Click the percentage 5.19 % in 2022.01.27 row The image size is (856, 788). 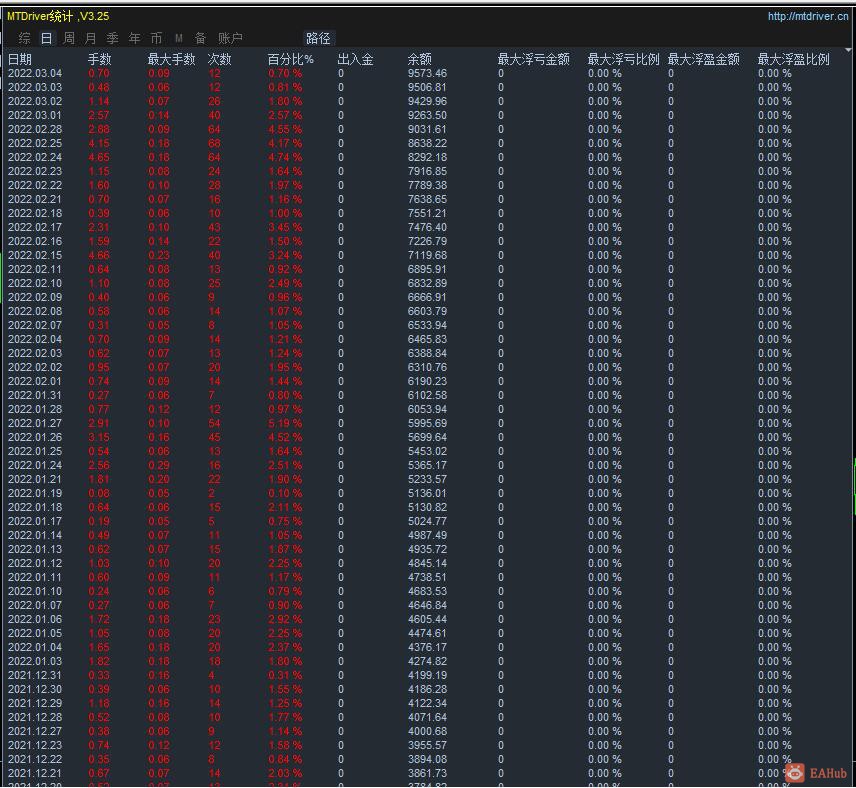click(285, 423)
